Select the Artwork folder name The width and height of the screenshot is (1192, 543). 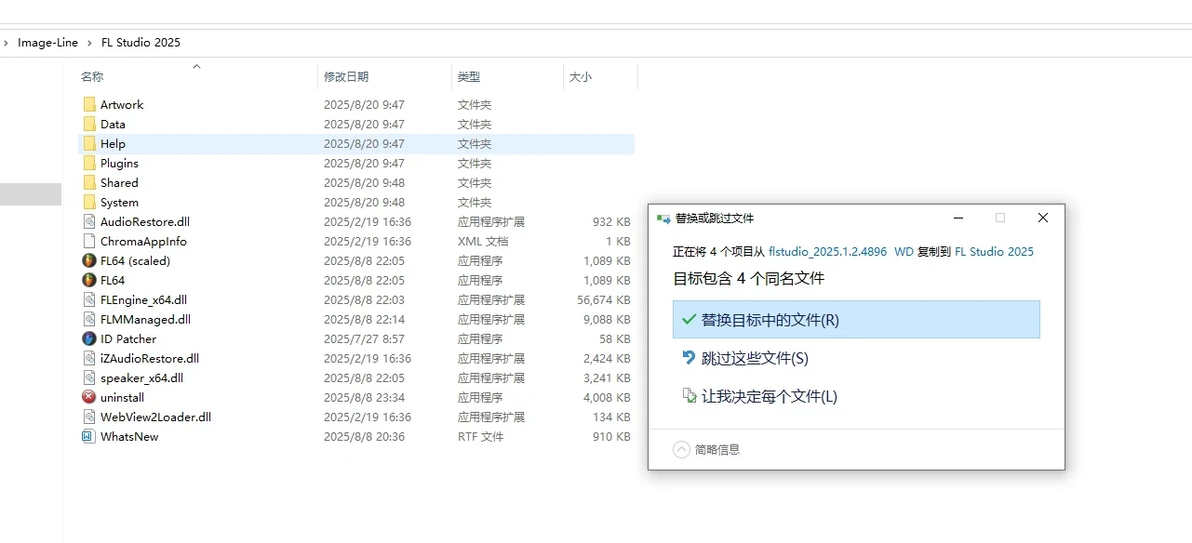click(x=122, y=104)
